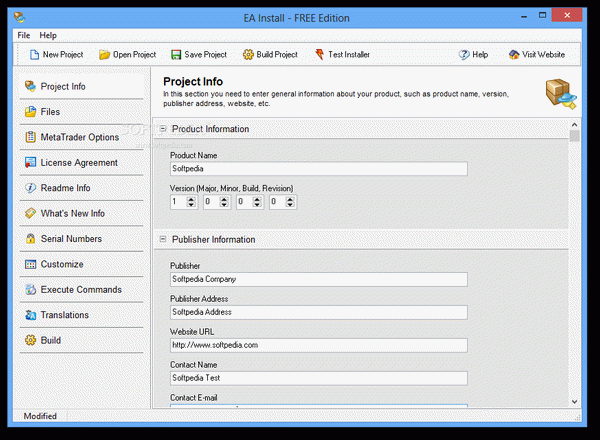Open a project via Open Project icon
600x440 pixels.
(104, 55)
